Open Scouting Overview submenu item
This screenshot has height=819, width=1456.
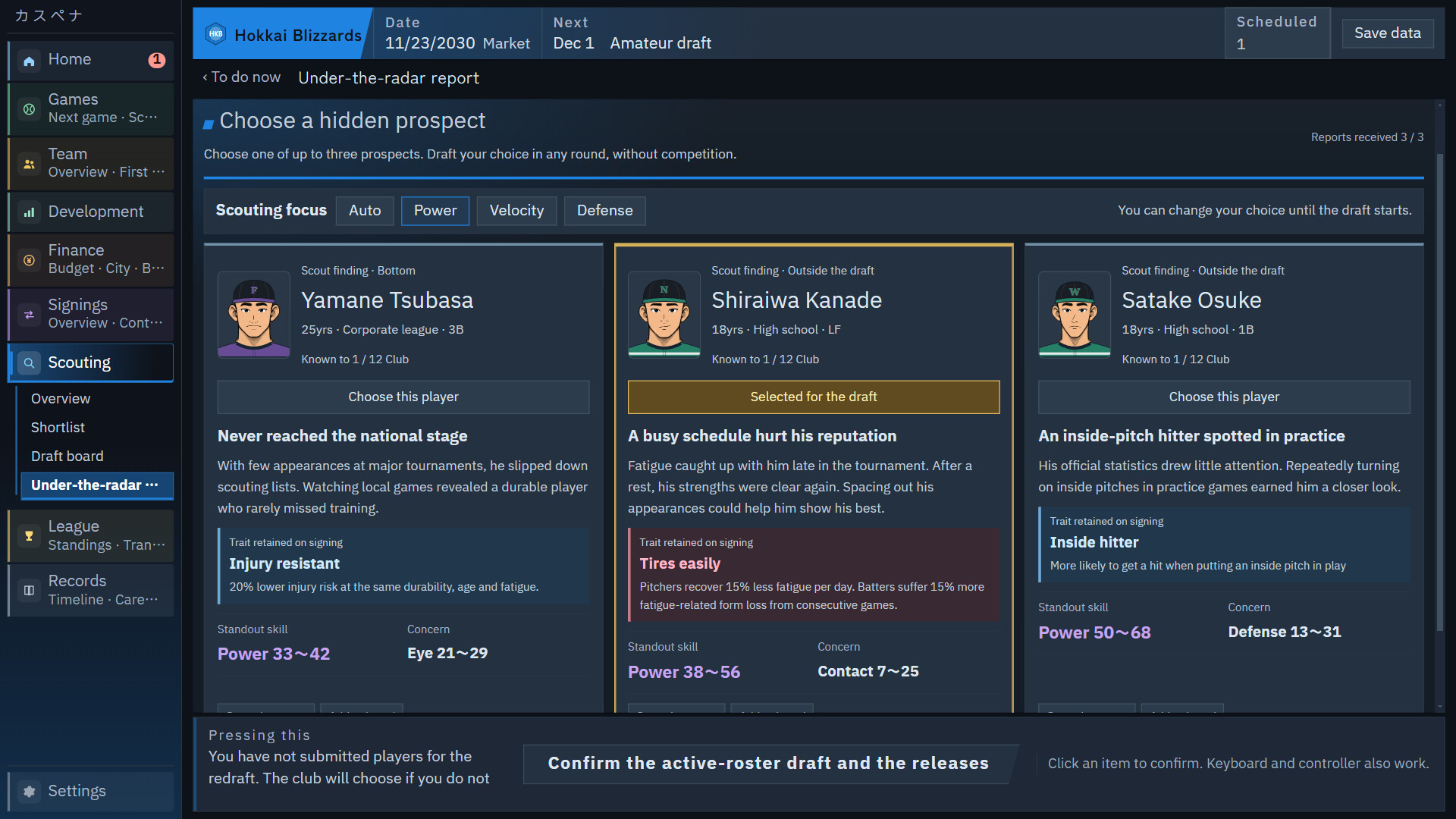61,399
